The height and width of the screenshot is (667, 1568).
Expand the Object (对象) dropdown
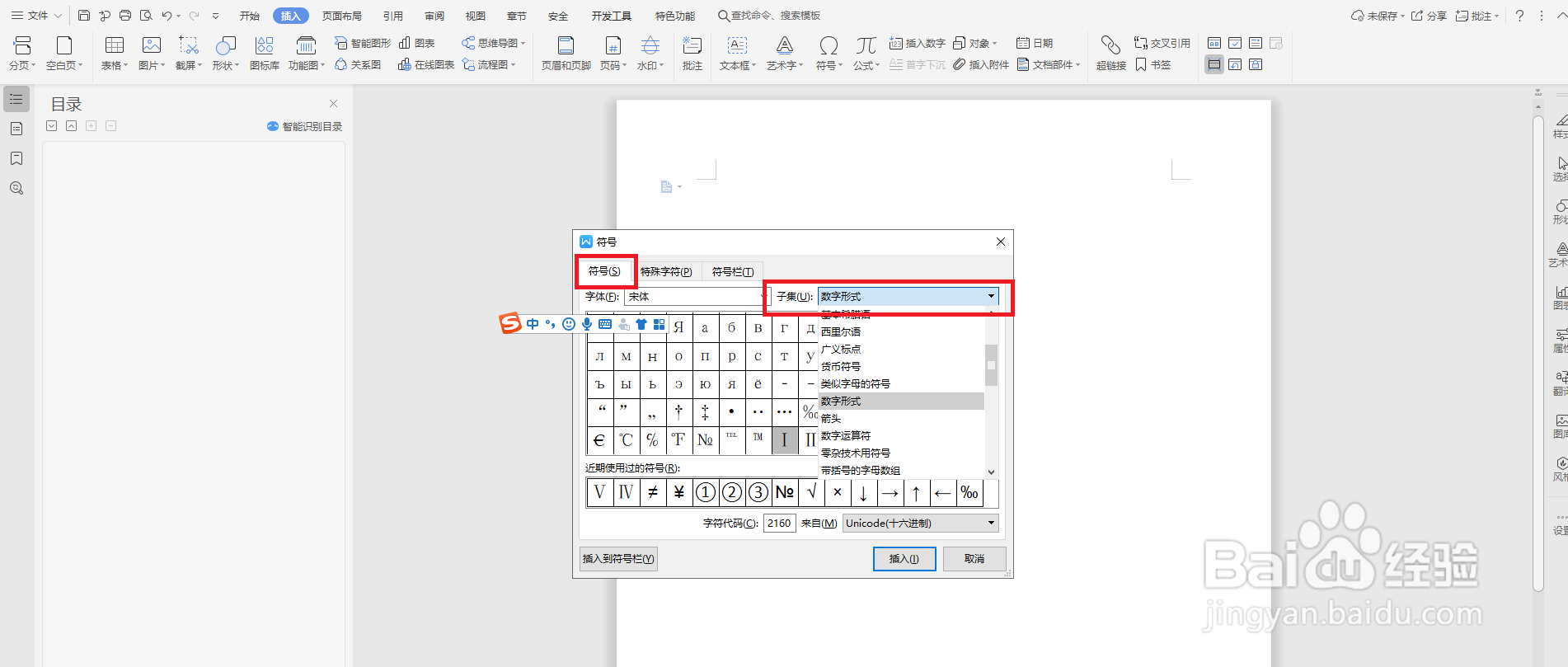coord(994,43)
